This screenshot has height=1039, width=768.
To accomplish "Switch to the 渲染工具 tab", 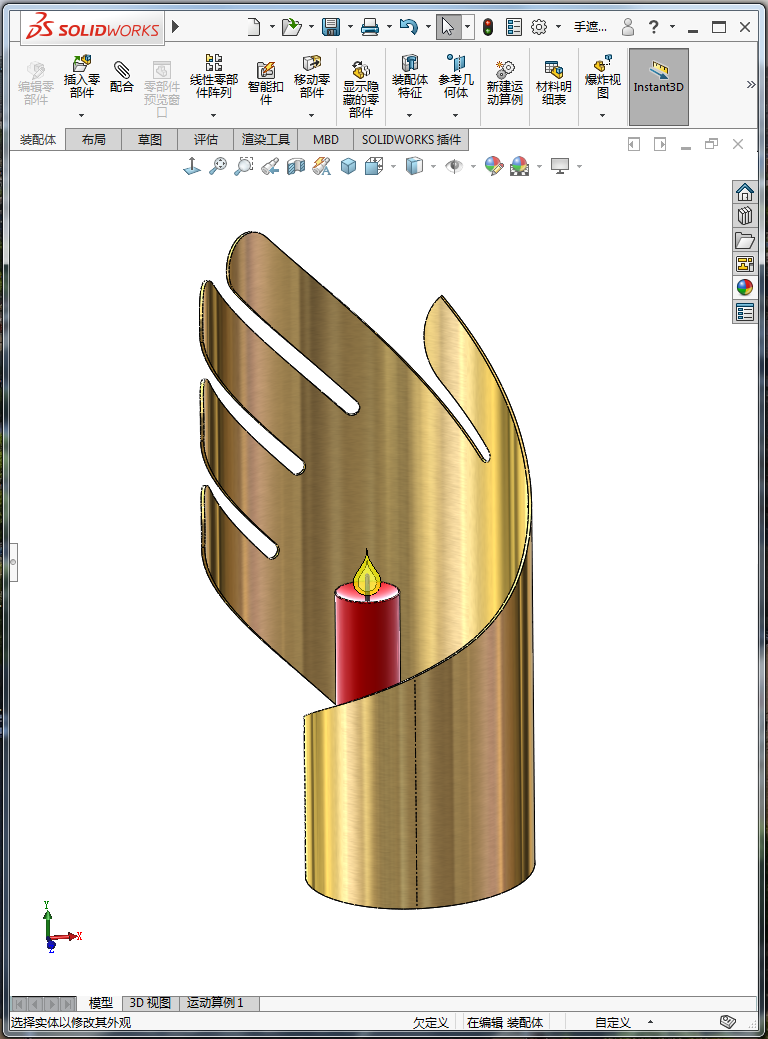I will (x=265, y=140).
